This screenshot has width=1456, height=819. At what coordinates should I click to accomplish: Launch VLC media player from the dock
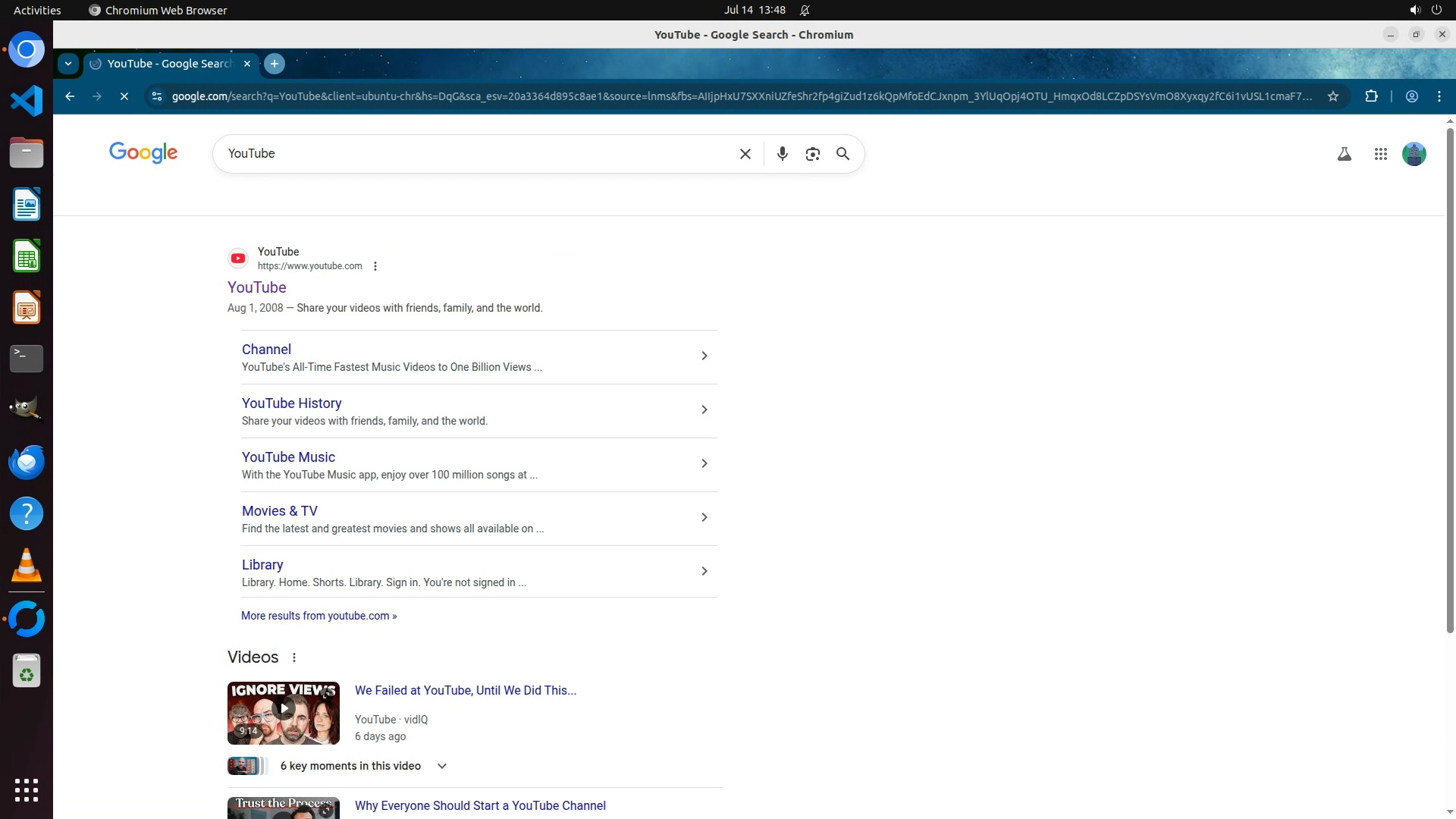point(27,565)
